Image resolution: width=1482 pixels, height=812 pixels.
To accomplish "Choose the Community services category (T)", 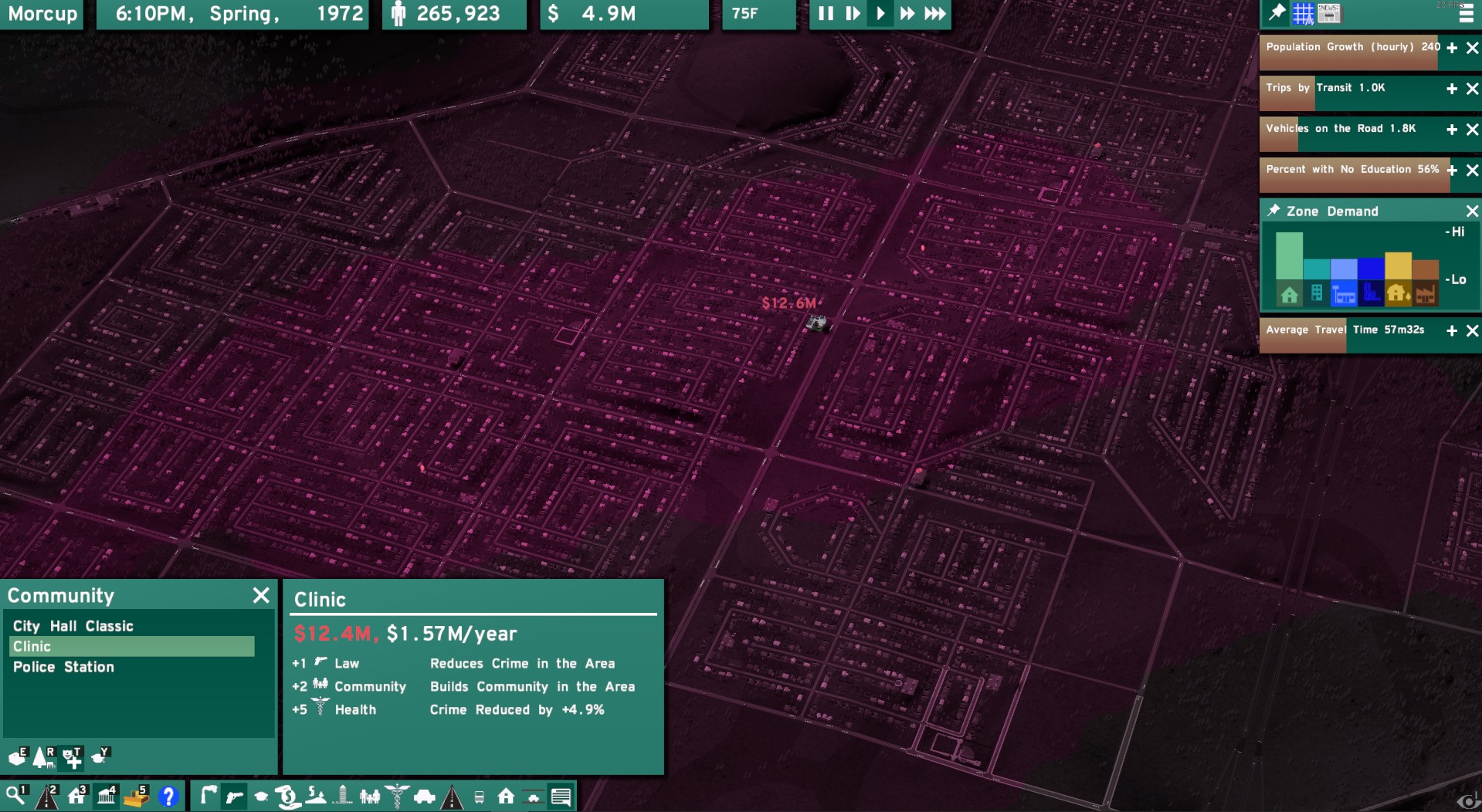I will pos(72,757).
